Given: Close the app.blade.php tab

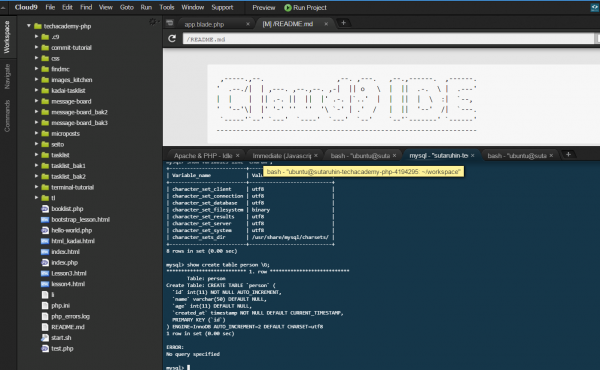Looking at the screenshot, I should 248,24.
